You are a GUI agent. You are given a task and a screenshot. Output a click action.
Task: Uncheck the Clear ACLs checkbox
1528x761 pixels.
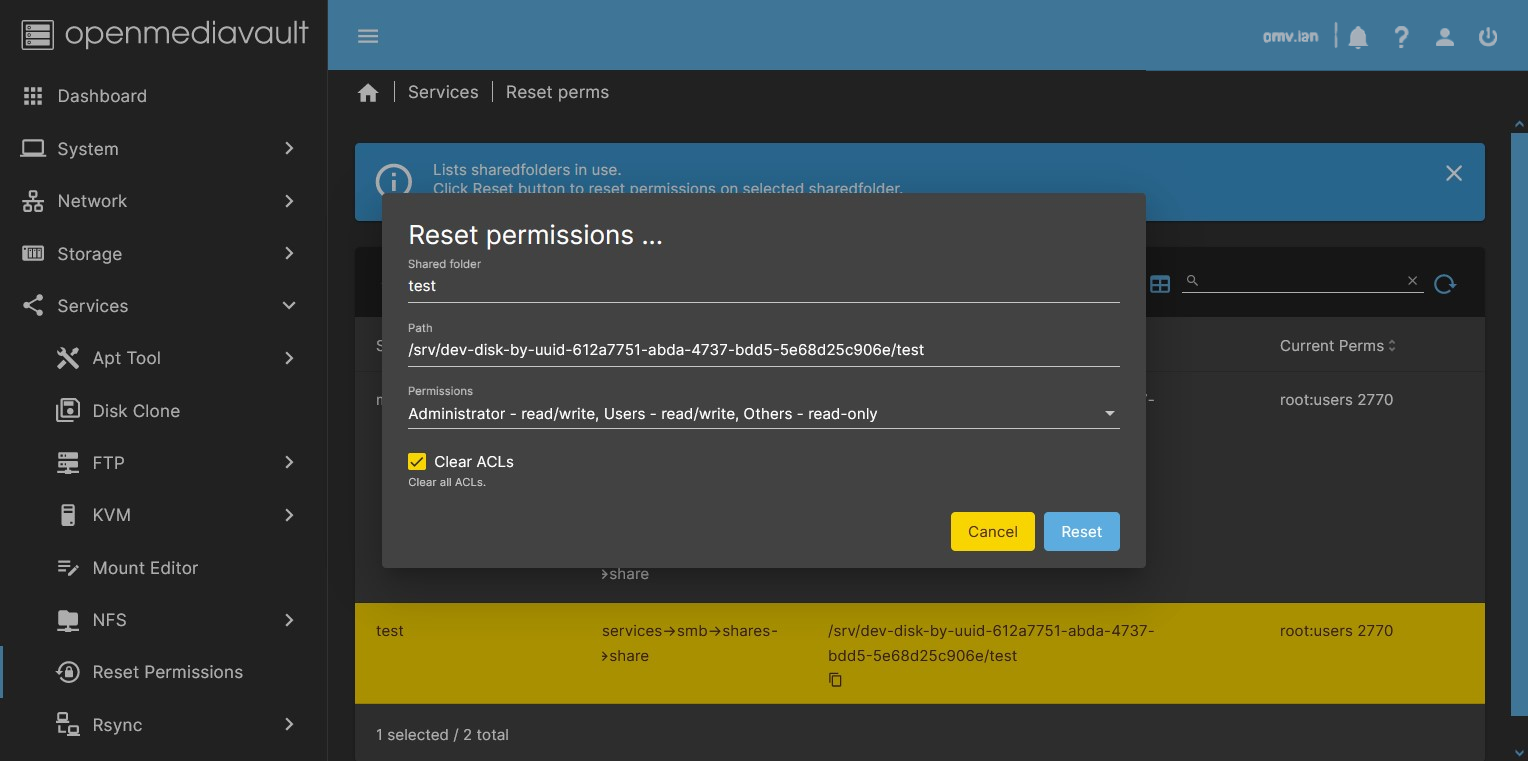click(x=417, y=461)
